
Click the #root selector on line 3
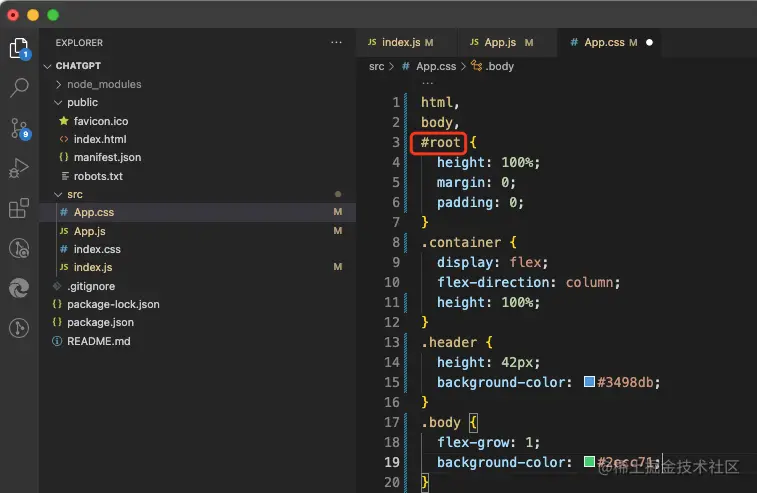point(440,142)
